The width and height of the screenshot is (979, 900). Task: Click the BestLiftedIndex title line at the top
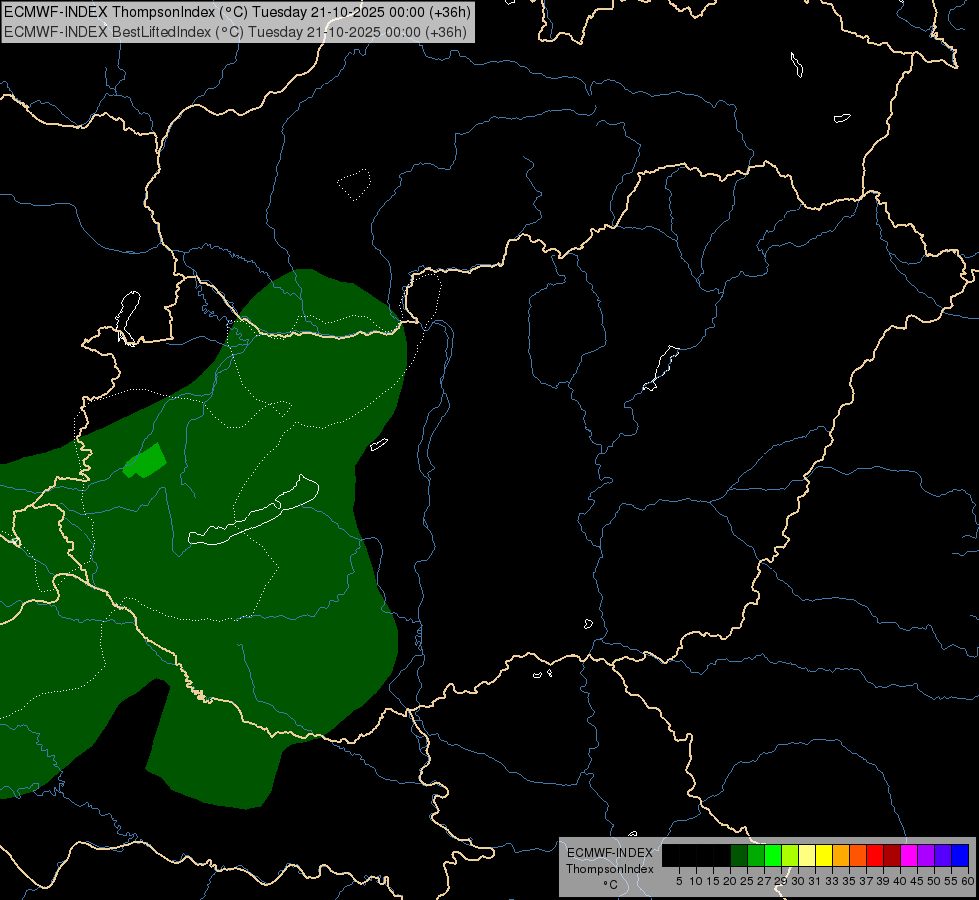(x=235, y=32)
